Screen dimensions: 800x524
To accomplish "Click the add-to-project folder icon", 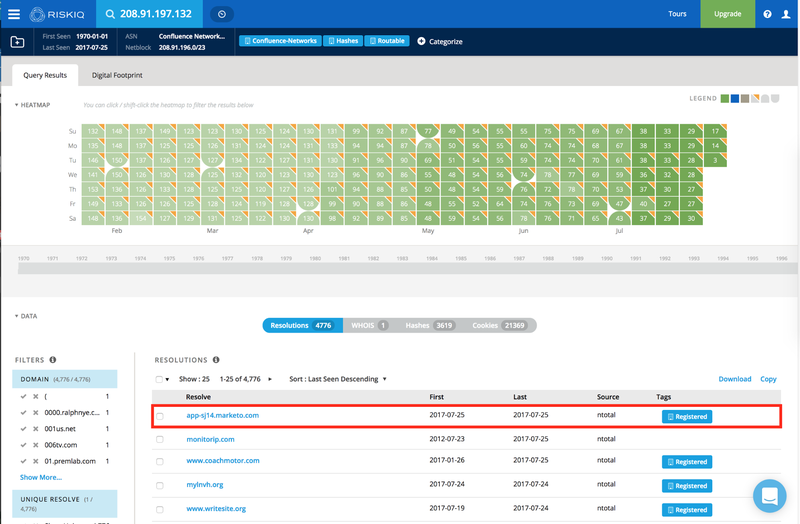I will tap(17, 42).
